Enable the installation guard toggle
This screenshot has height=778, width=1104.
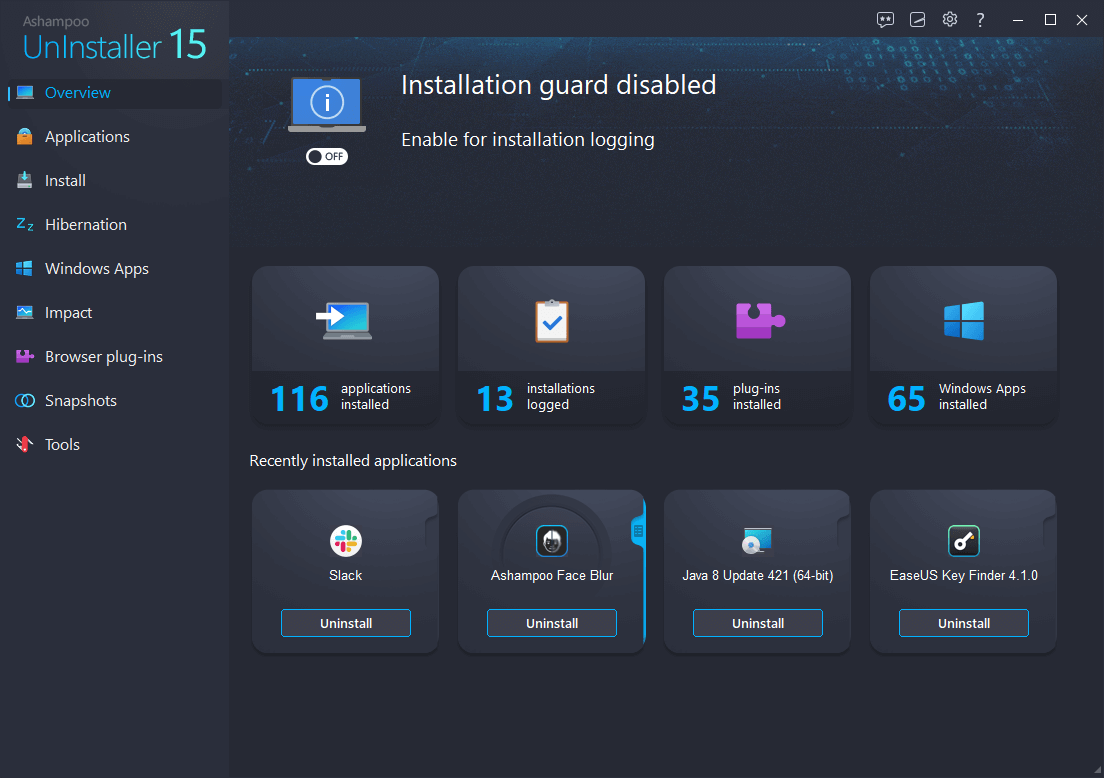pyautogui.click(x=327, y=156)
